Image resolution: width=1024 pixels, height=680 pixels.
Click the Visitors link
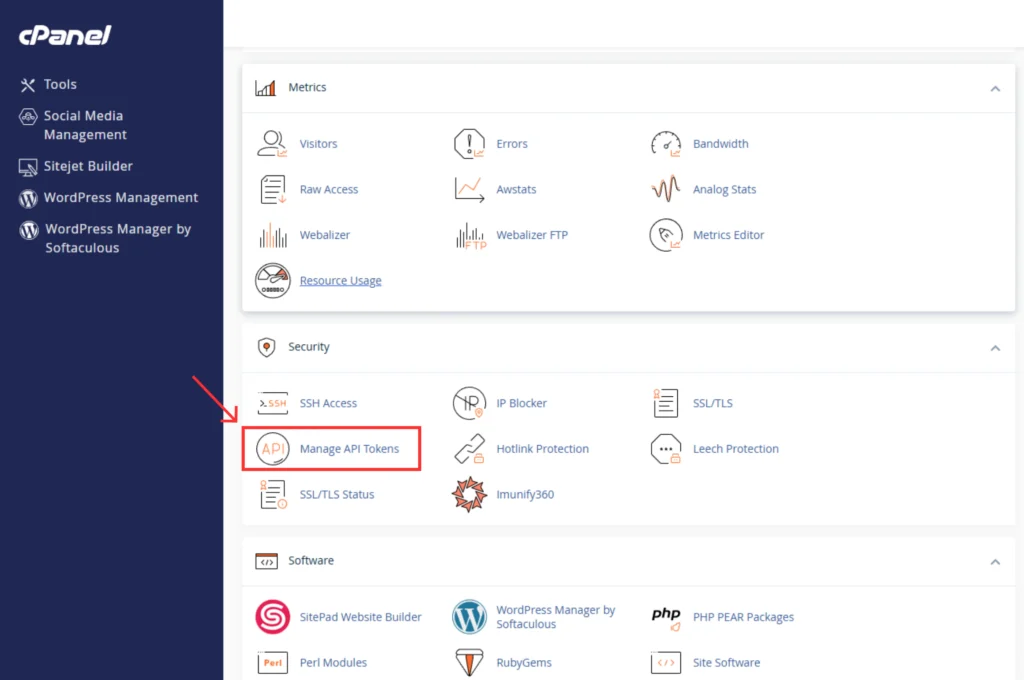pos(318,144)
